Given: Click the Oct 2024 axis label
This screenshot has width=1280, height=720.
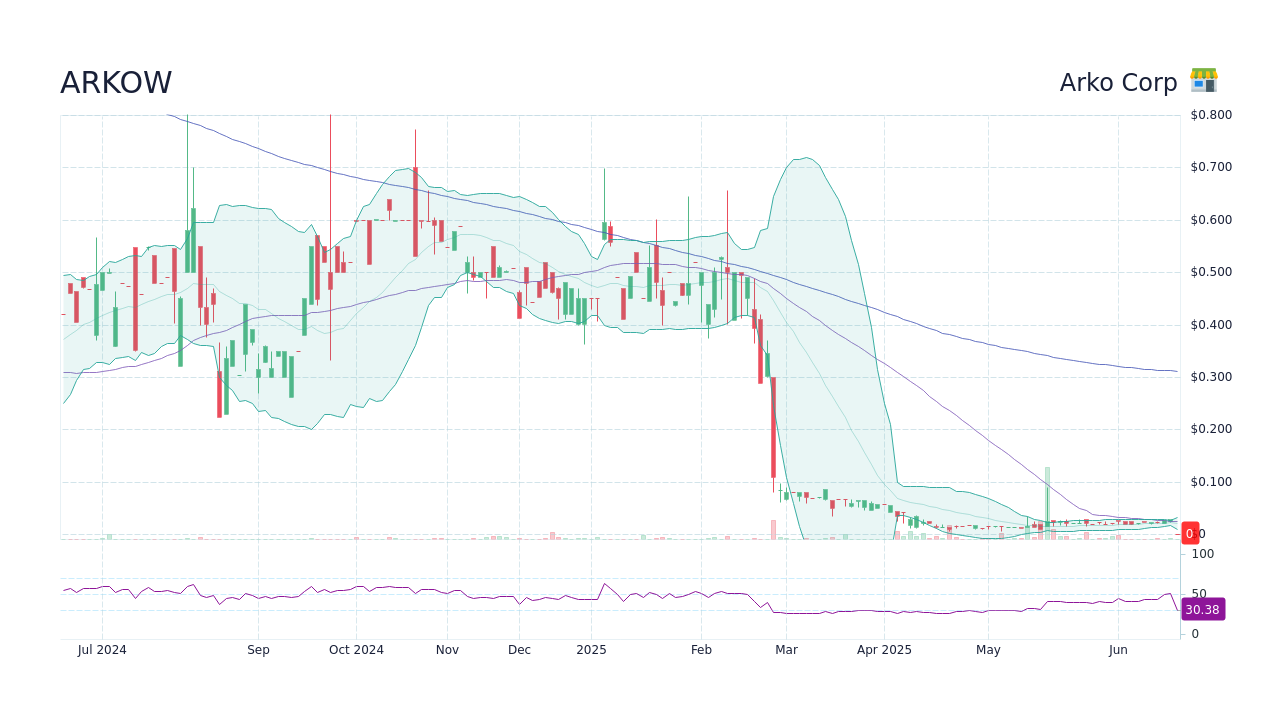Looking at the screenshot, I should [356, 650].
